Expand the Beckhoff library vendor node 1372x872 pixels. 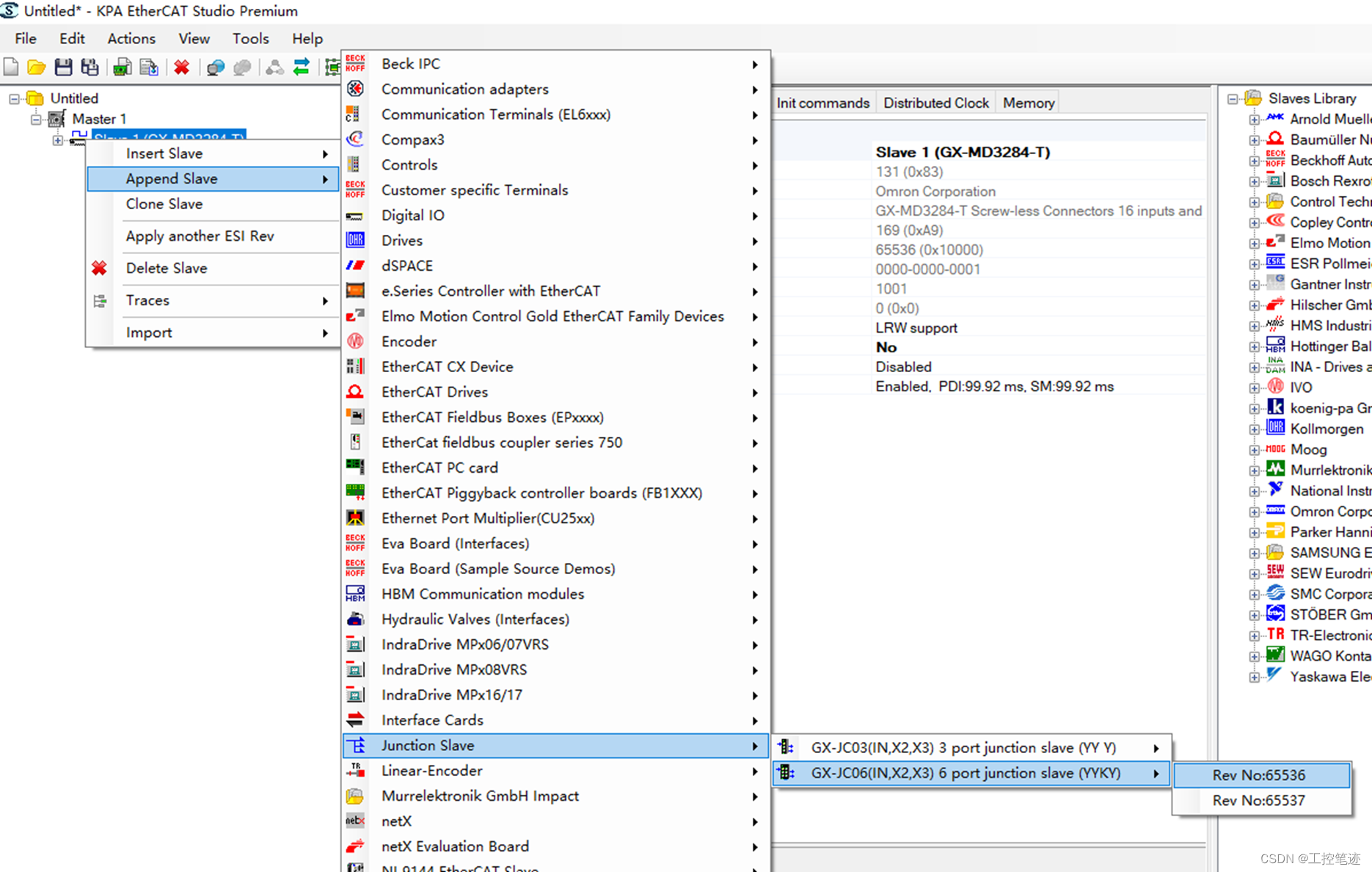tap(1255, 161)
